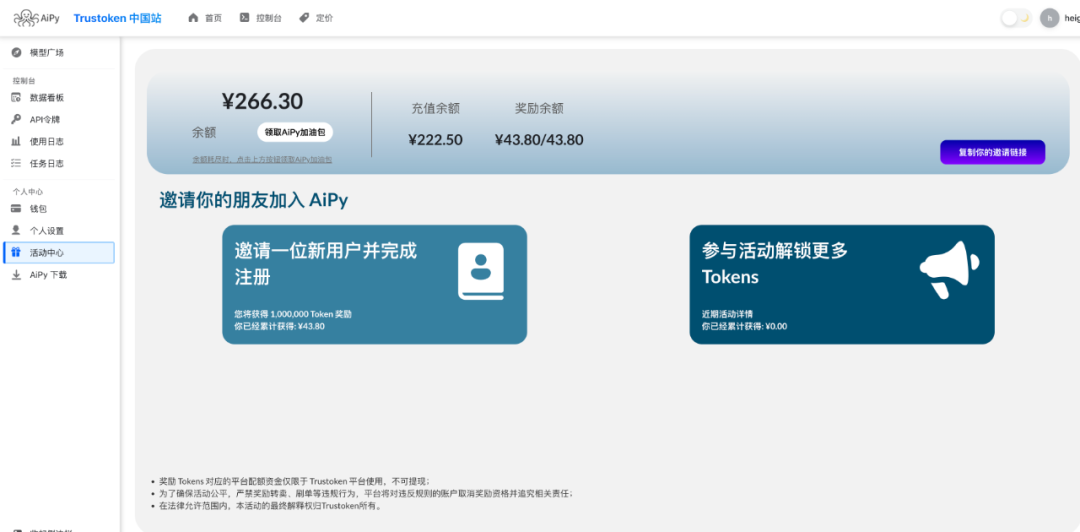Click the 近期活动详情 text
The height and width of the screenshot is (532, 1080).
tap(727, 314)
